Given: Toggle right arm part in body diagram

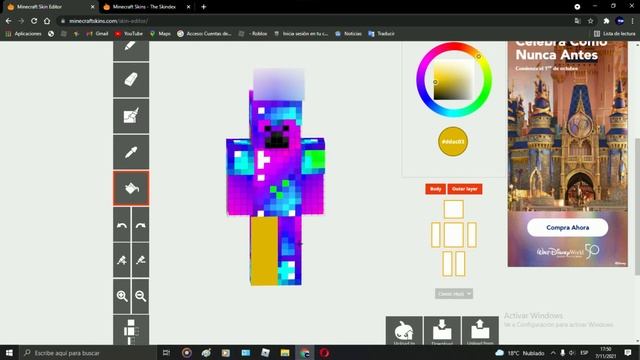Looking at the screenshot, I should [x=472, y=235].
